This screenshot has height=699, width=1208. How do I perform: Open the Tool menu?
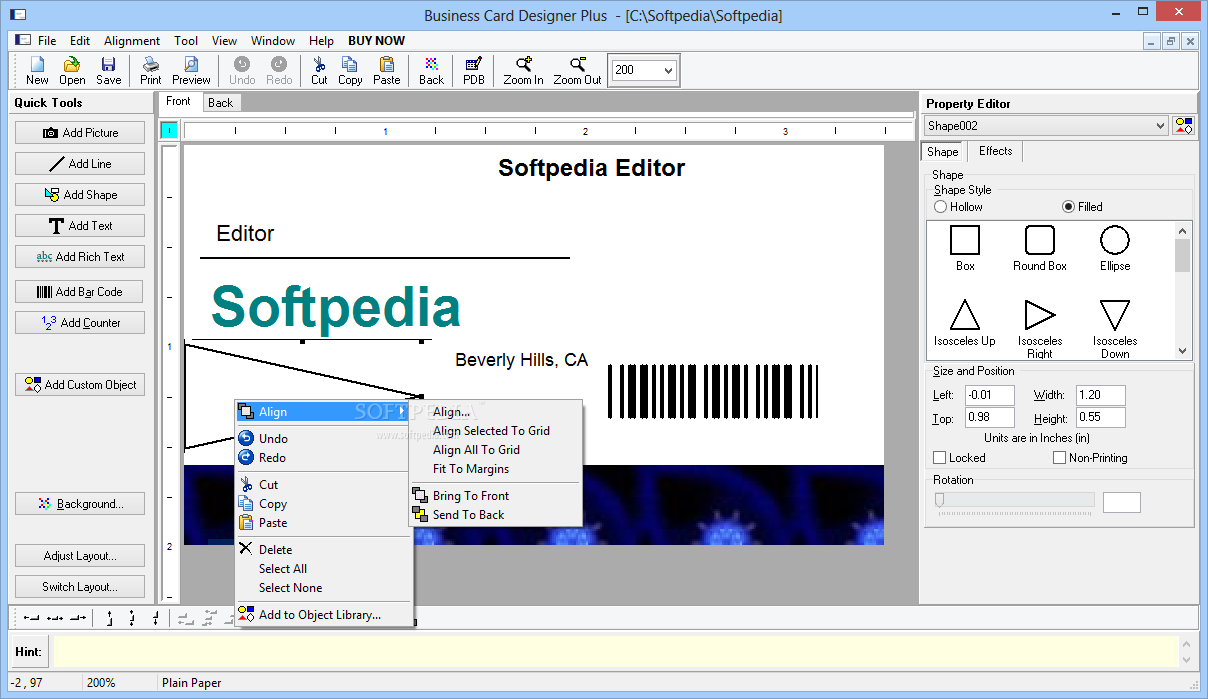click(x=186, y=41)
